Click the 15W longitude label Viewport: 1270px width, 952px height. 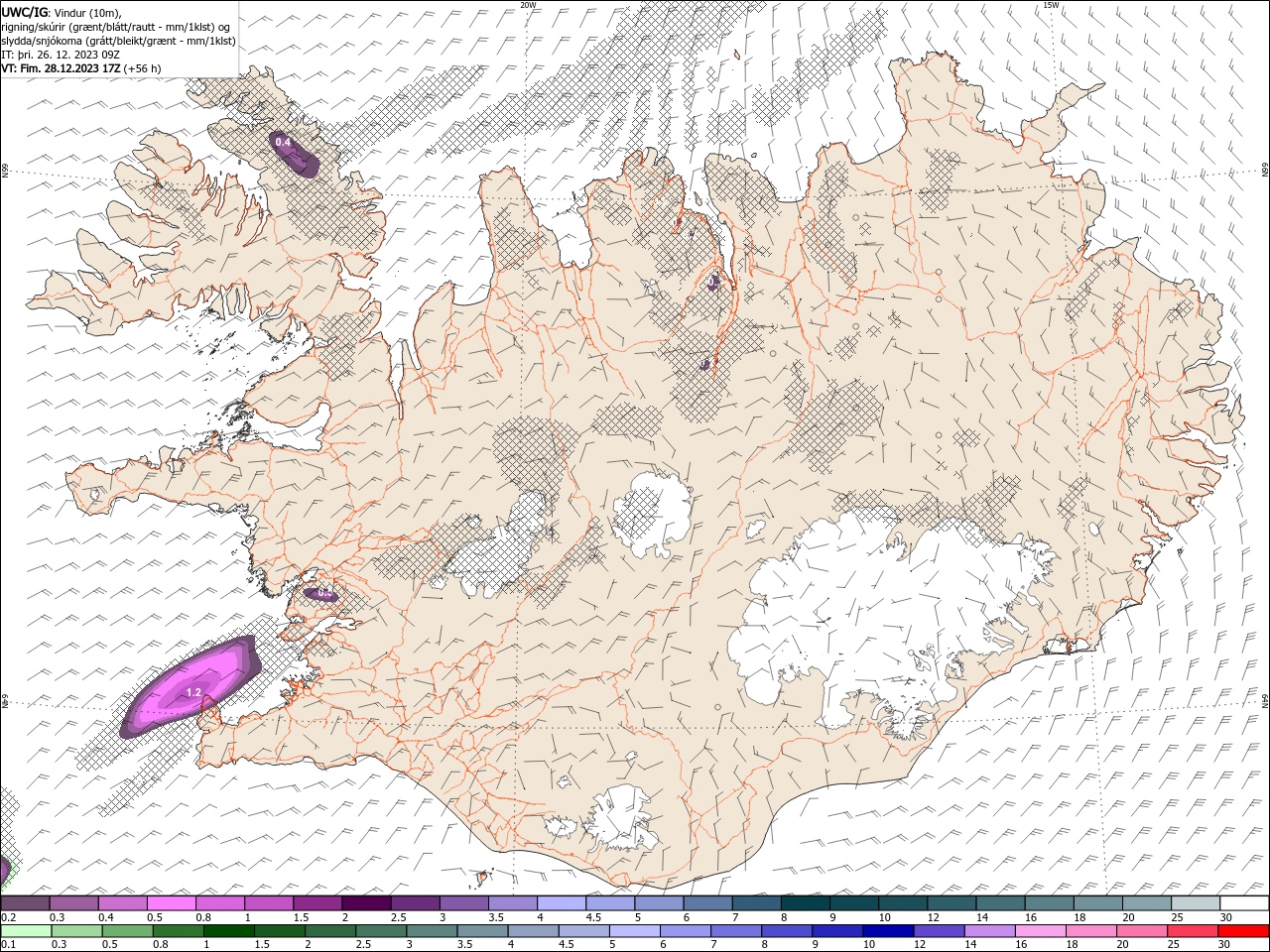click(x=1051, y=5)
